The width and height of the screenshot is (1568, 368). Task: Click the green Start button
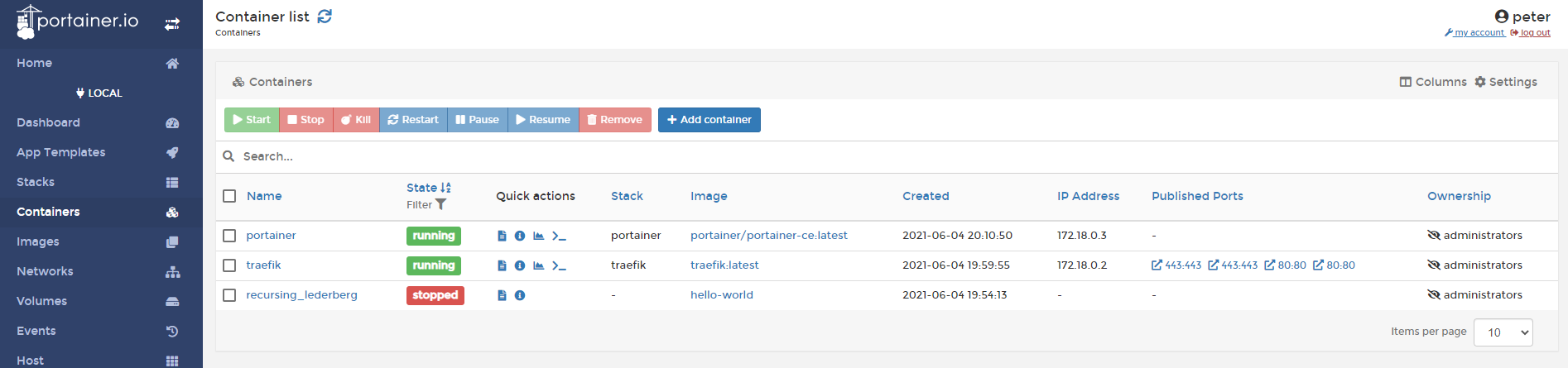(252, 120)
